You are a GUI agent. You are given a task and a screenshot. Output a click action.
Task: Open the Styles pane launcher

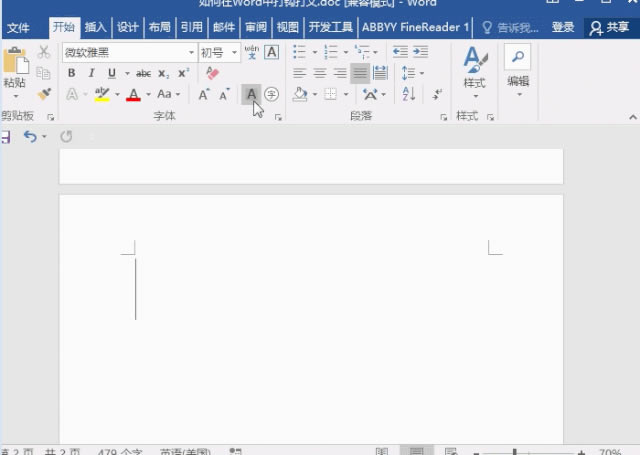pos(490,118)
